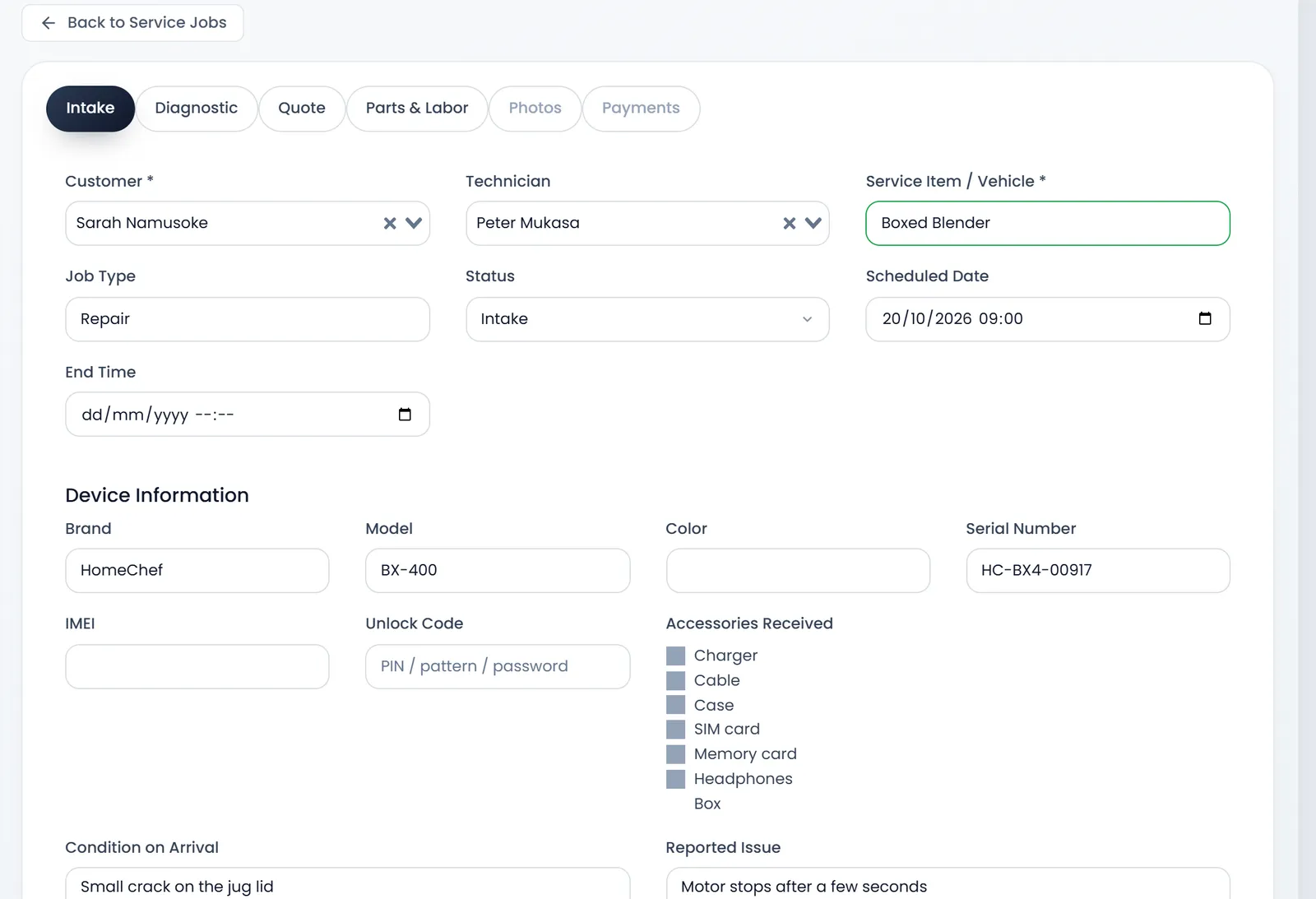Focus the empty IMEI field
1316x899 pixels.
coord(197,666)
